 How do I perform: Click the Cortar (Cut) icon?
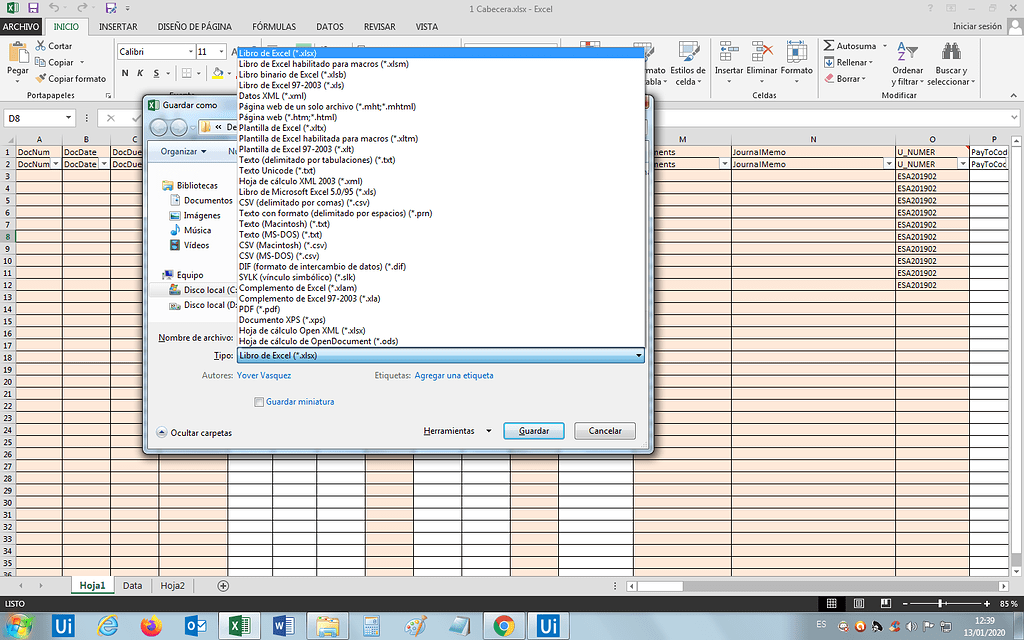(40, 45)
